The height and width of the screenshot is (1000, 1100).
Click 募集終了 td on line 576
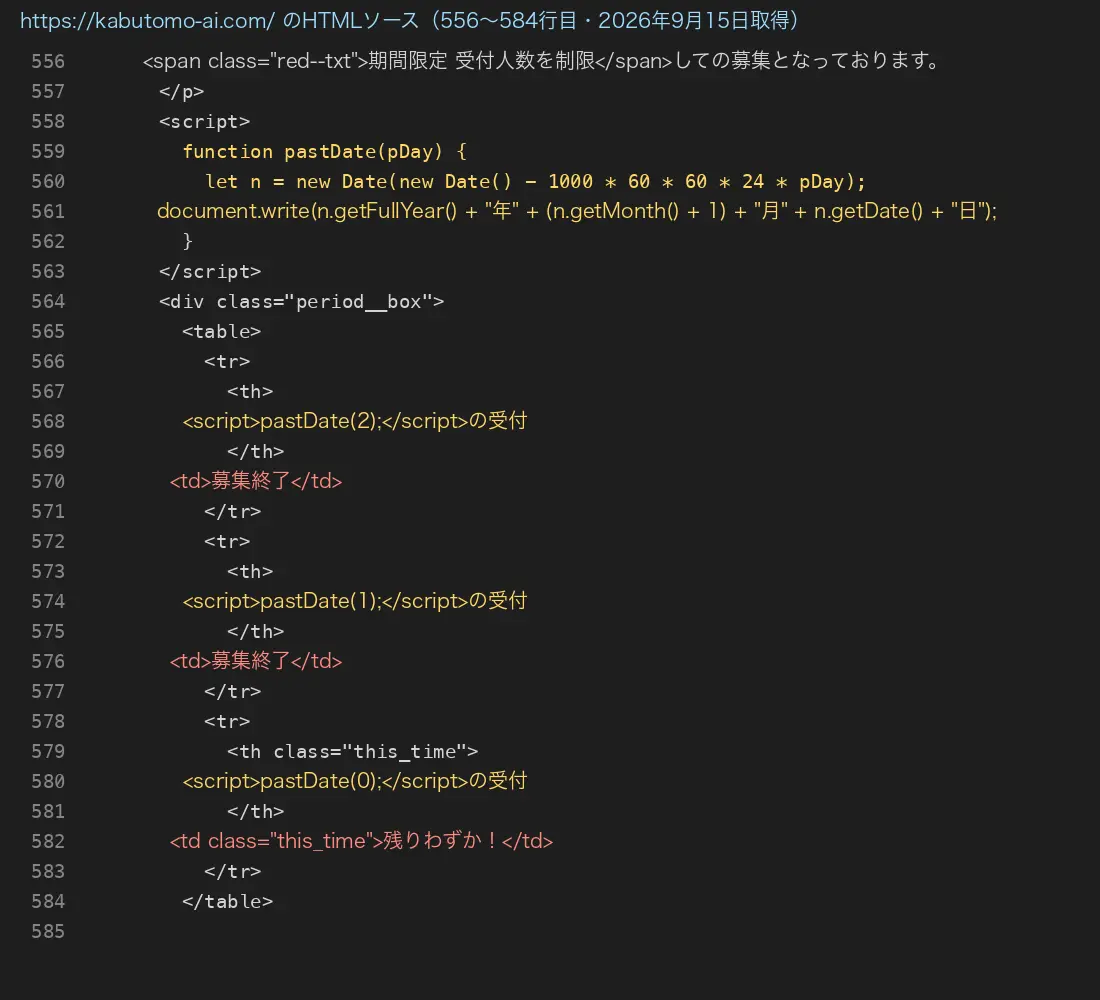click(256, 661)
